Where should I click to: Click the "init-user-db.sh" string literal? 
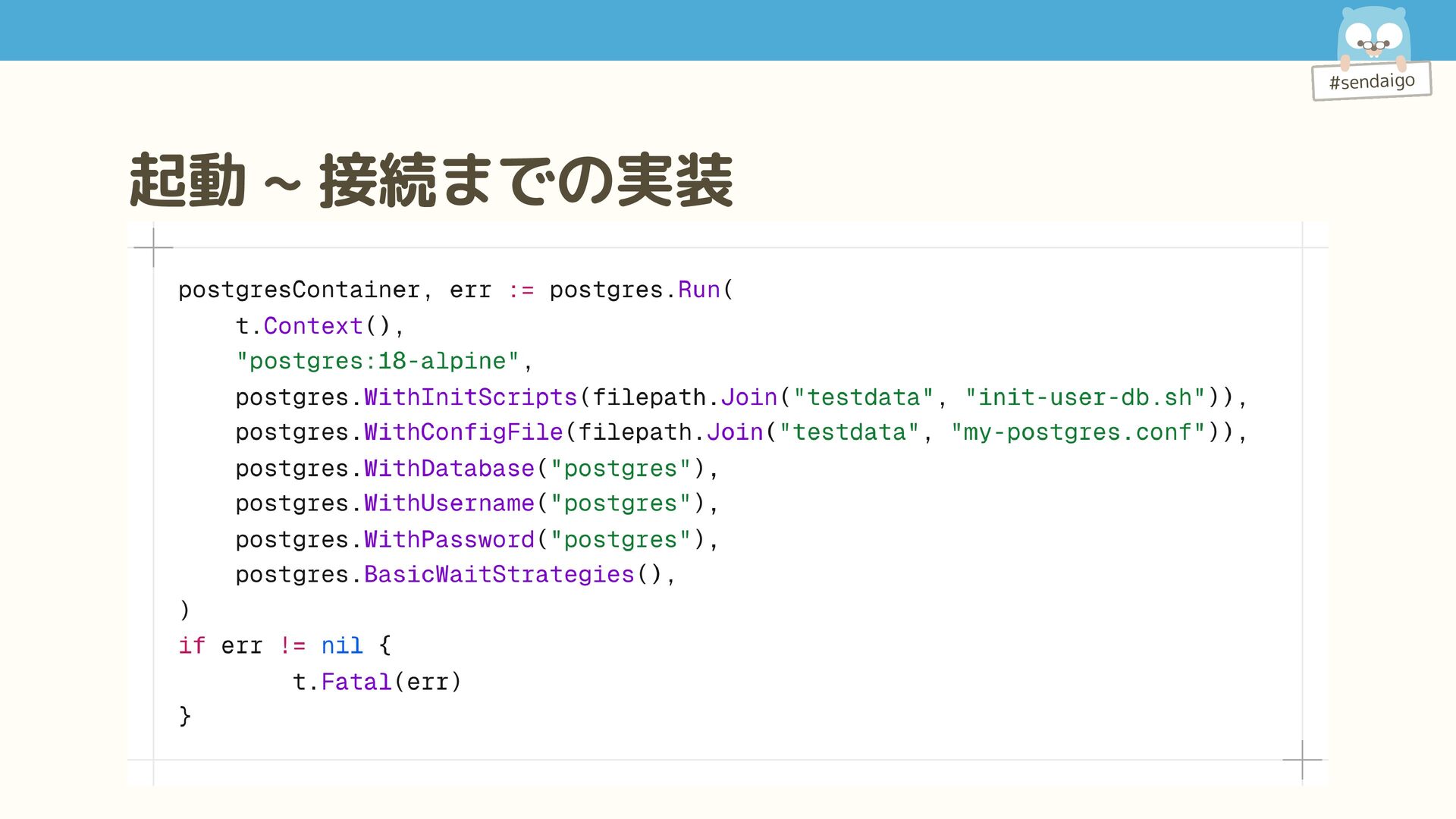click(x=1084, y=397)
